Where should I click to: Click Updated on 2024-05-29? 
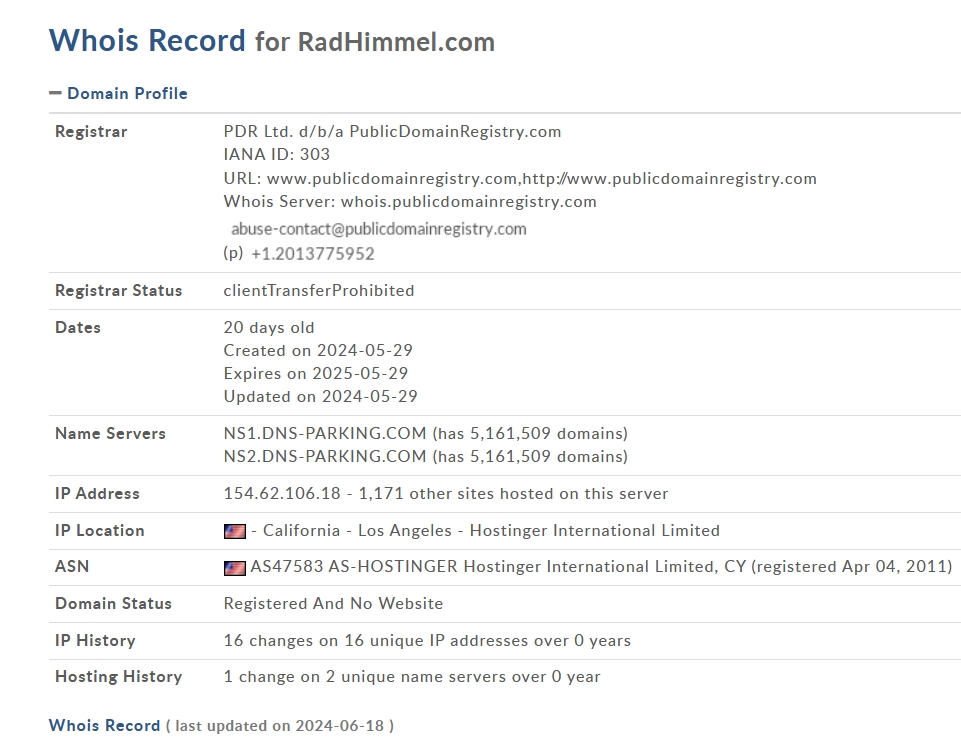click(321, 397)
